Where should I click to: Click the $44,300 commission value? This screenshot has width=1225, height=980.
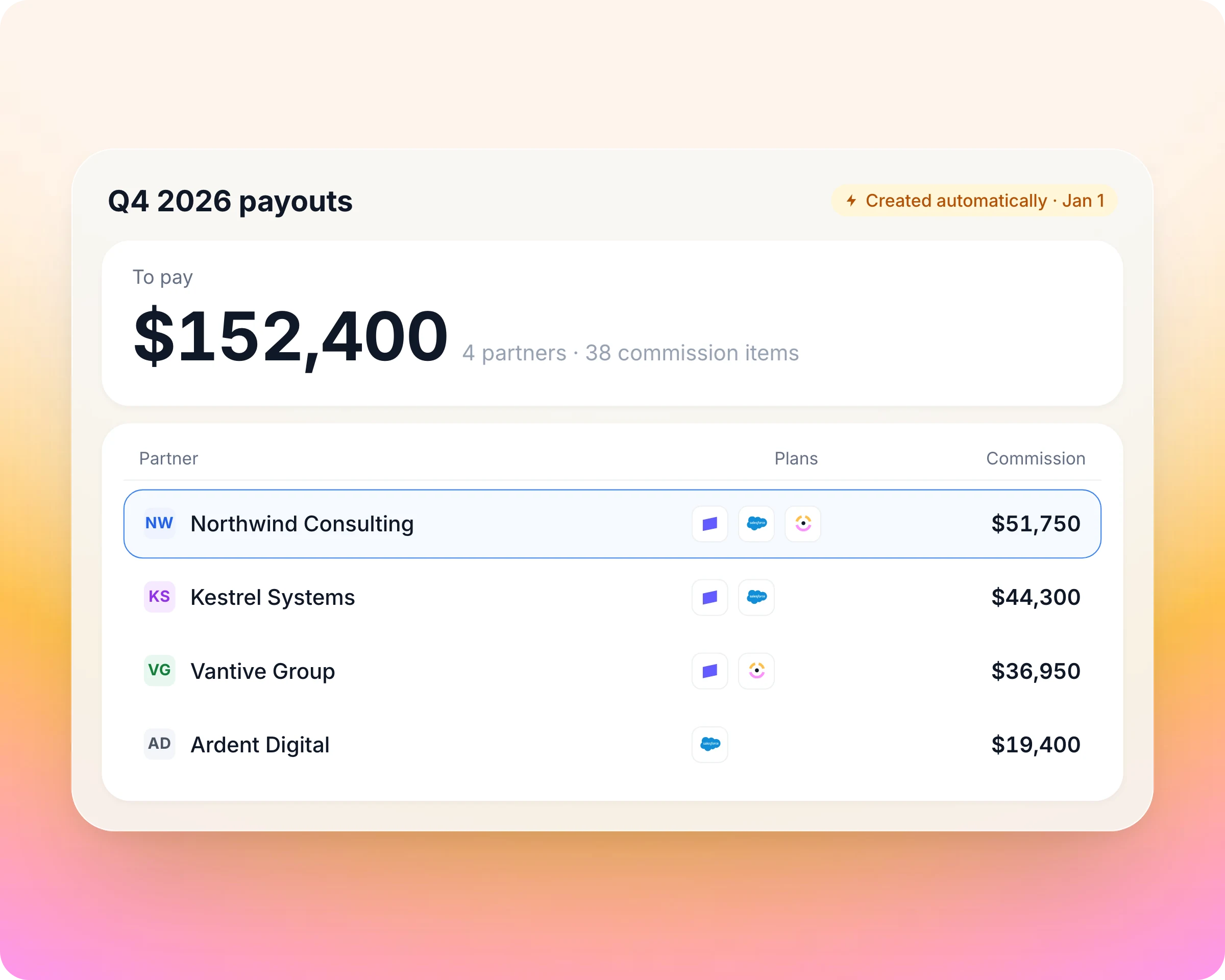pos(1036,597)
